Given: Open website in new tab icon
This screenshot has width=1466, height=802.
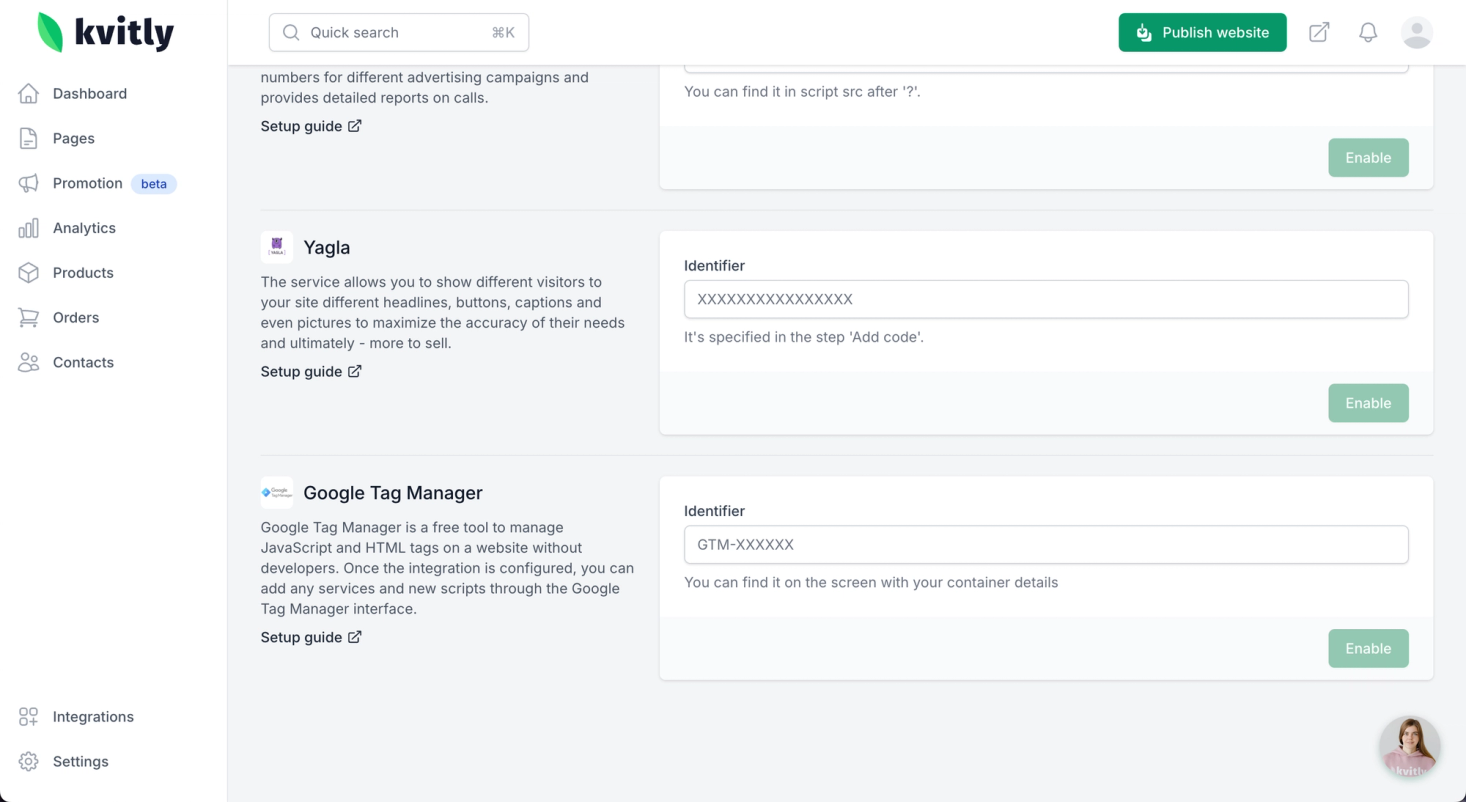Looking at the screenshot, I should pyautogui.click(x=1319, y=32).
